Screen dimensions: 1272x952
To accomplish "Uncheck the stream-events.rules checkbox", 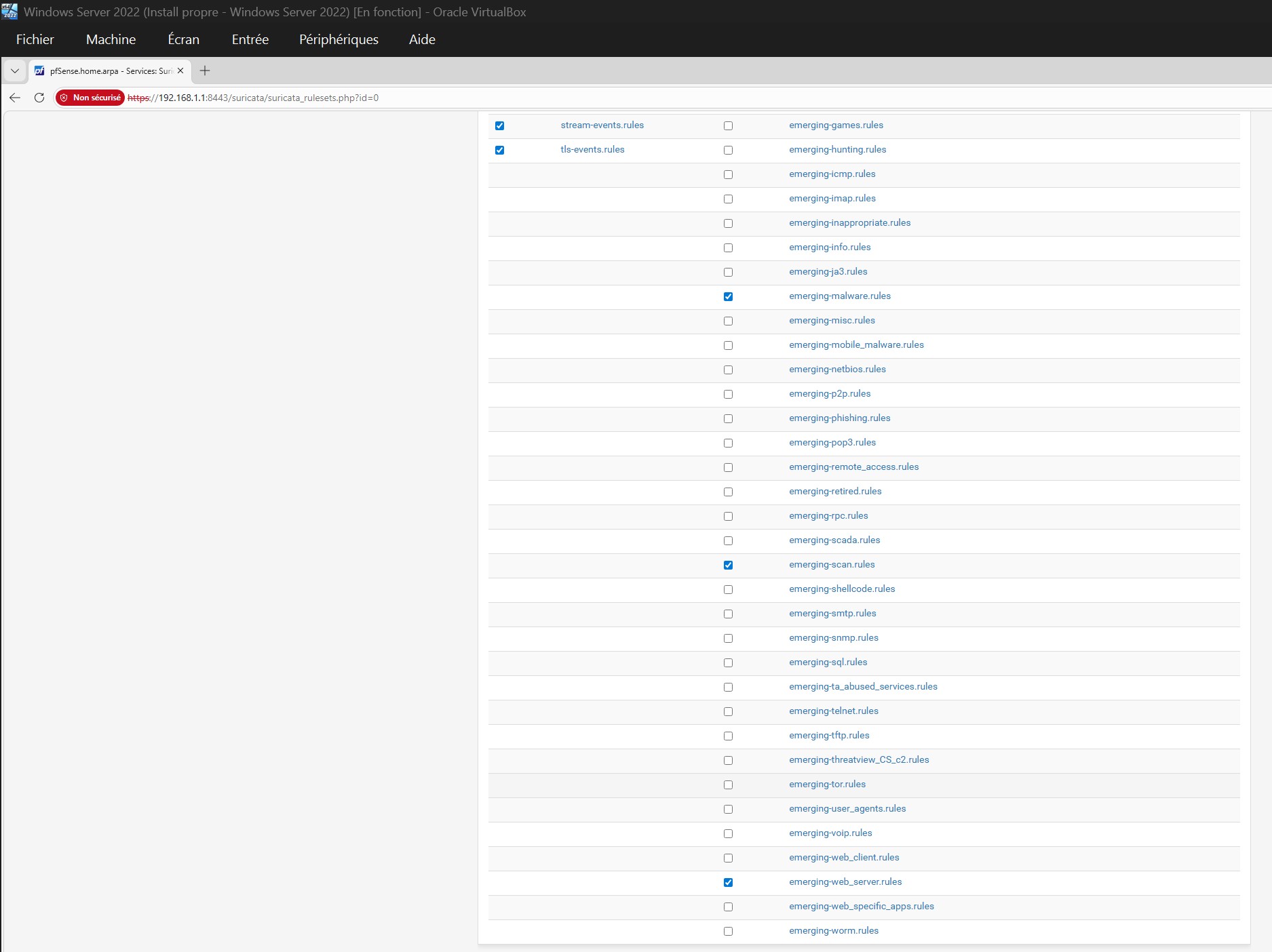I will (x=500, y=125).
